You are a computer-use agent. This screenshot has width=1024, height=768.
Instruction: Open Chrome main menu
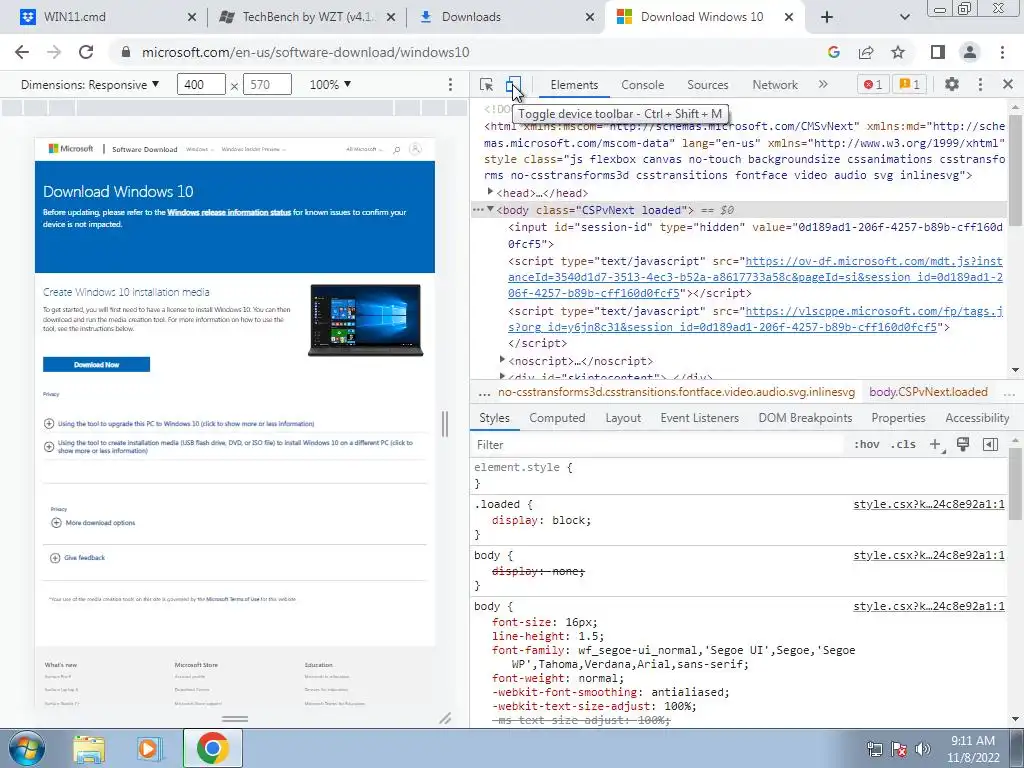(x=1002, y=52)
